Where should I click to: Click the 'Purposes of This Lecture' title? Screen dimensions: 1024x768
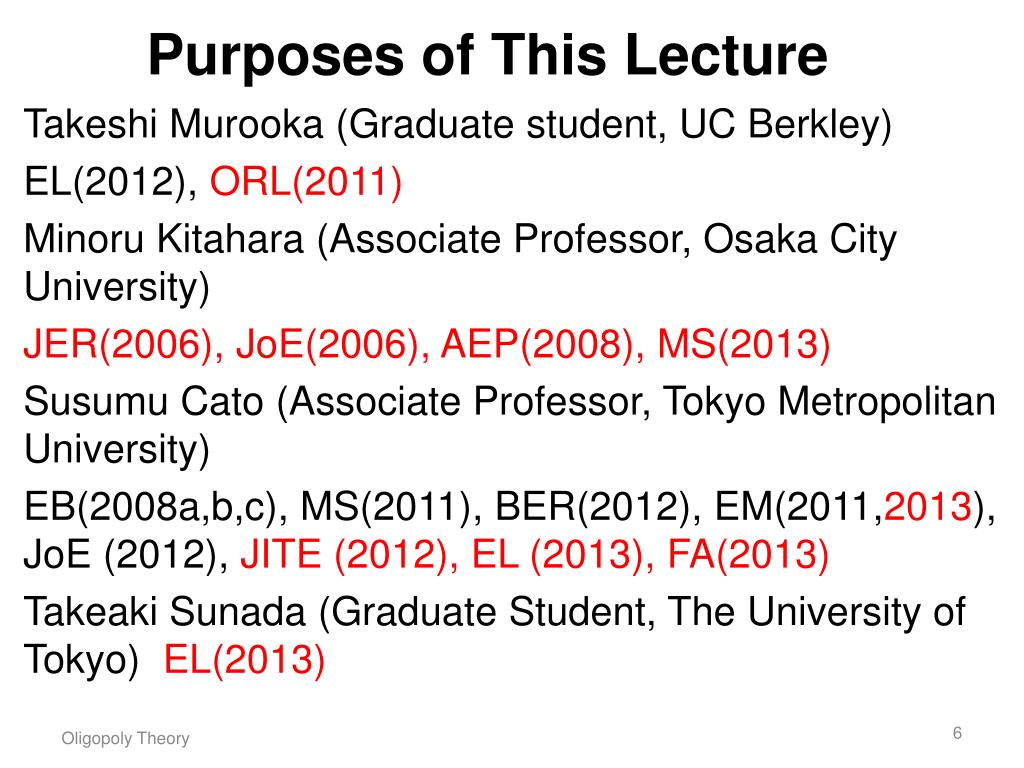487,56
